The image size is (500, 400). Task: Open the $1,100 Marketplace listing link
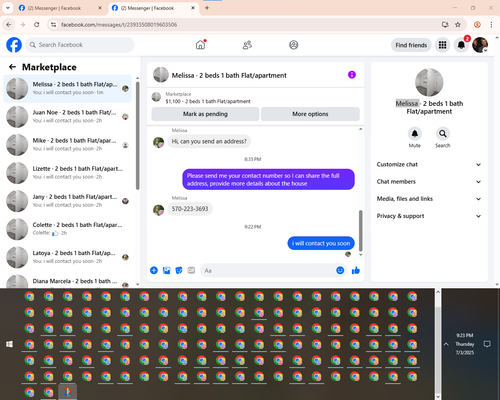point(208,101)
